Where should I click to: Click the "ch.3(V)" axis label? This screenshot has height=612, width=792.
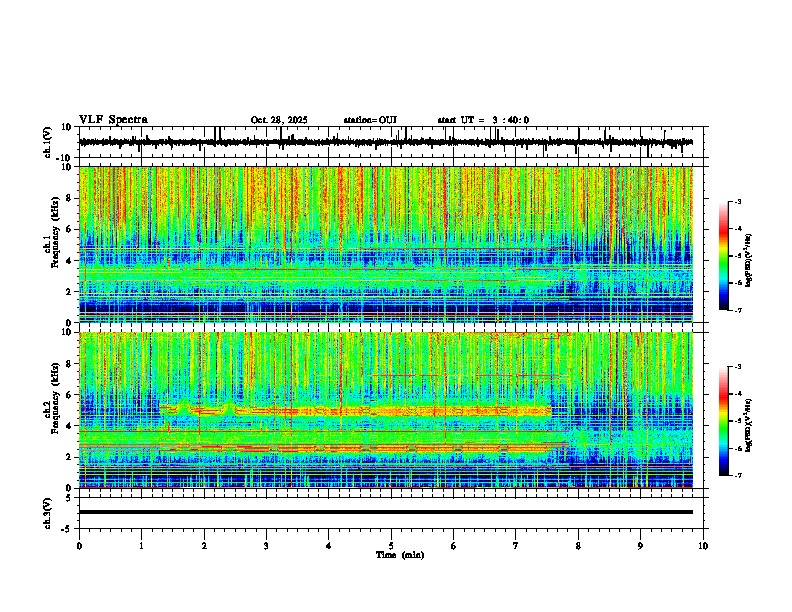coord(48,513)
